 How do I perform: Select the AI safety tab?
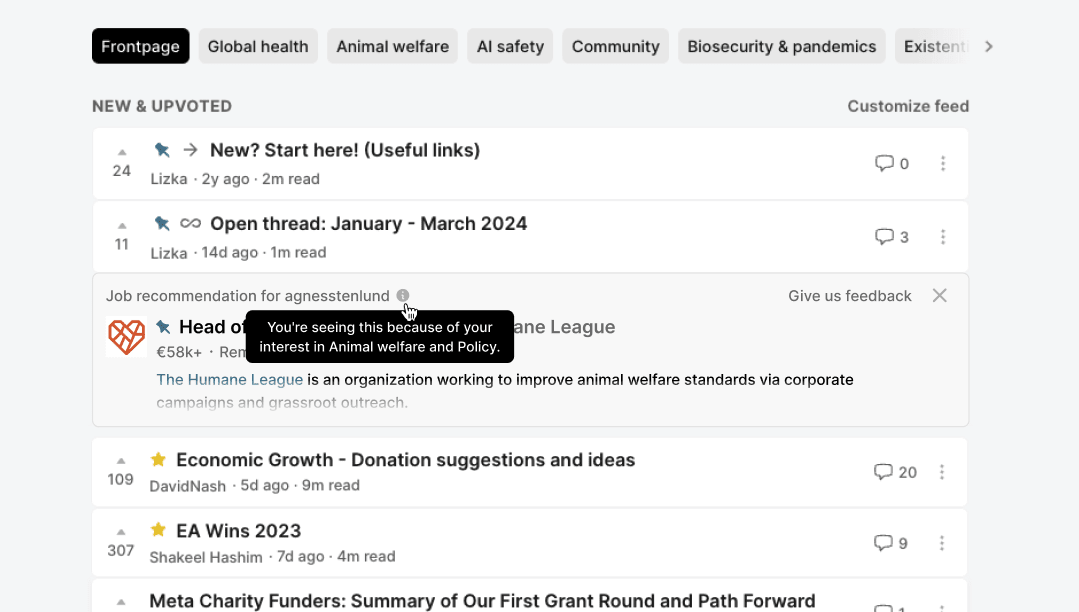[510, 46]
